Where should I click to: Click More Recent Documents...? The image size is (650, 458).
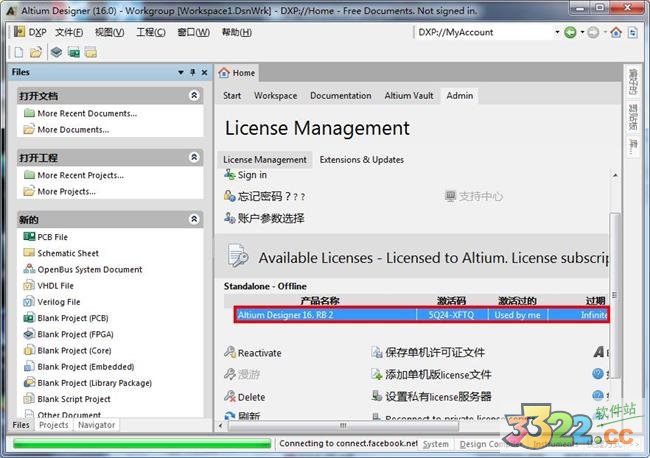point(81,113)
